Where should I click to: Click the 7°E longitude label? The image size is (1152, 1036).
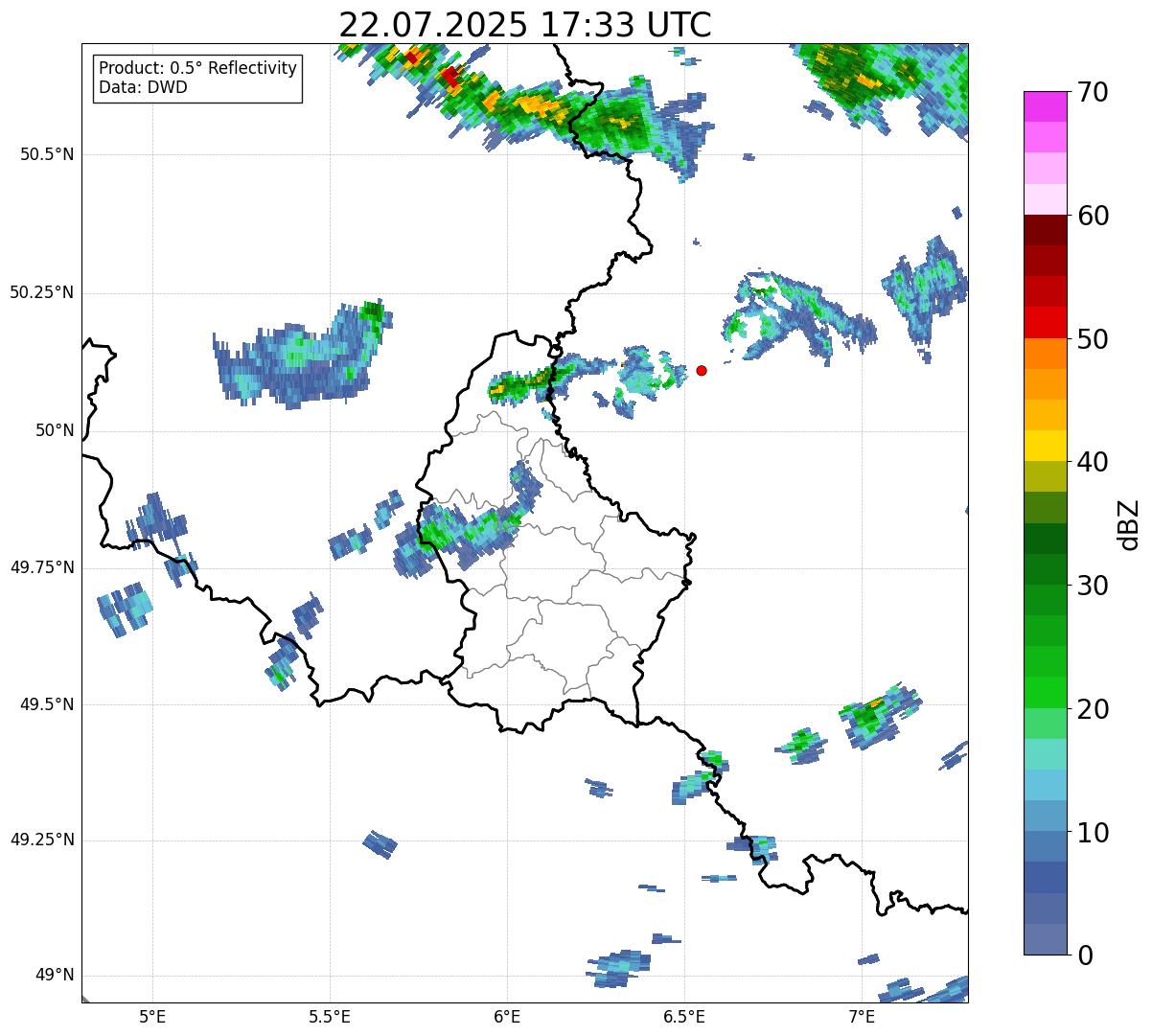[862, 1016]
